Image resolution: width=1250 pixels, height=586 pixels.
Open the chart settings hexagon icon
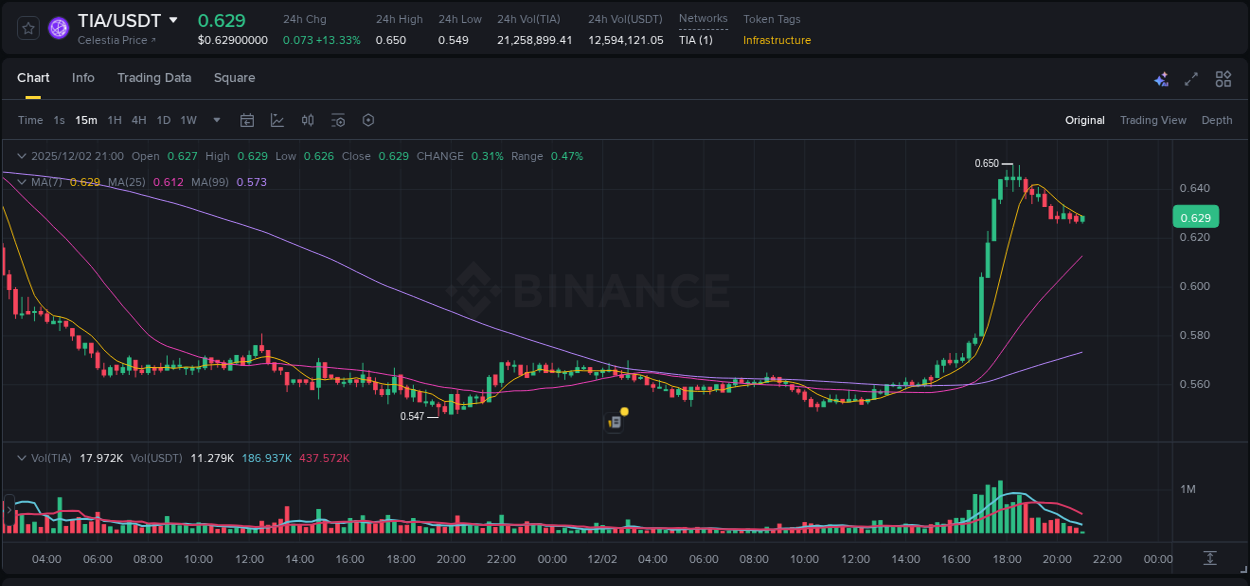(367, 120)
